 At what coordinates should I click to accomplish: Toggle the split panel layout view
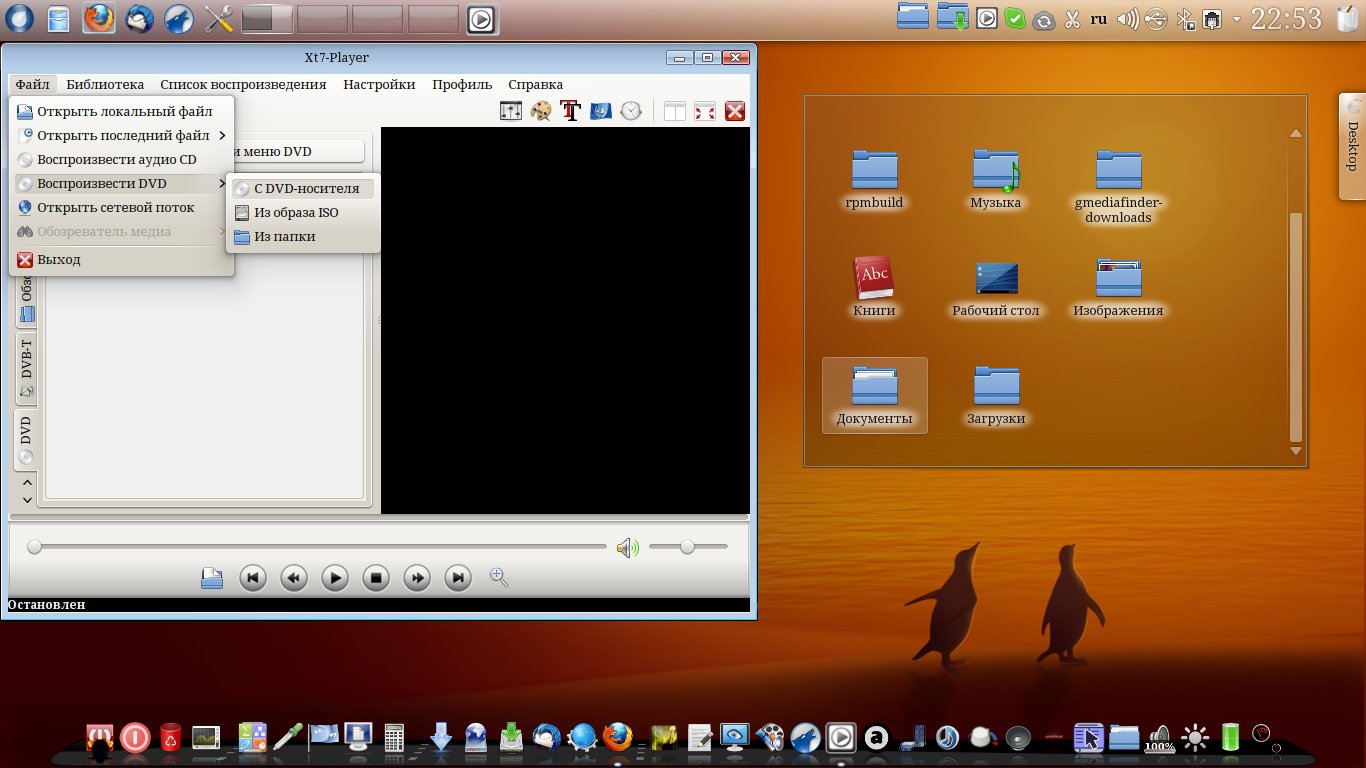click(x=675, y=111)
